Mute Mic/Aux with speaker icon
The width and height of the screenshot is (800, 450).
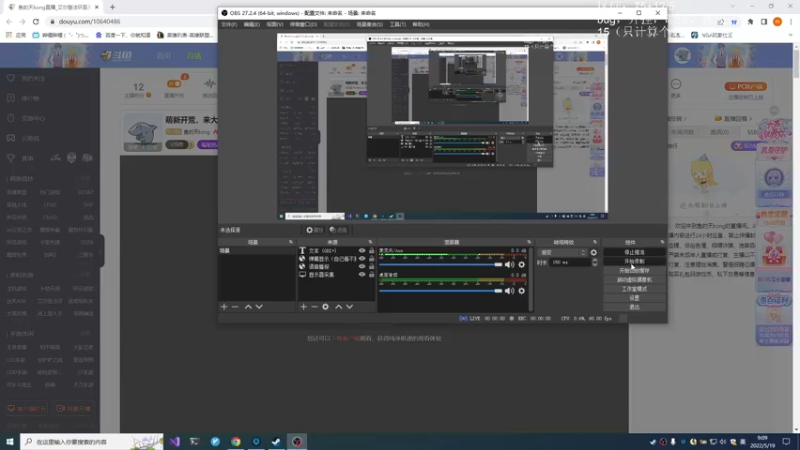(509, 264)
